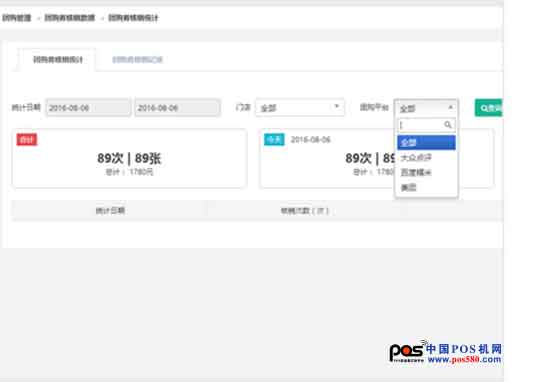Select the highlighted 全部 option in list

point(426,142)
